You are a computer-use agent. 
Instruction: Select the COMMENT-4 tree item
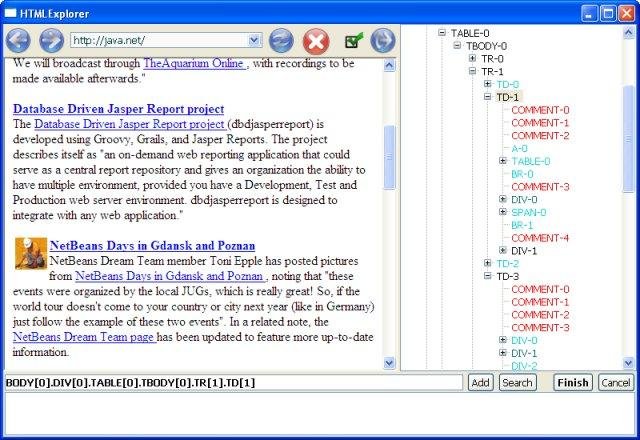pos(540,238)
